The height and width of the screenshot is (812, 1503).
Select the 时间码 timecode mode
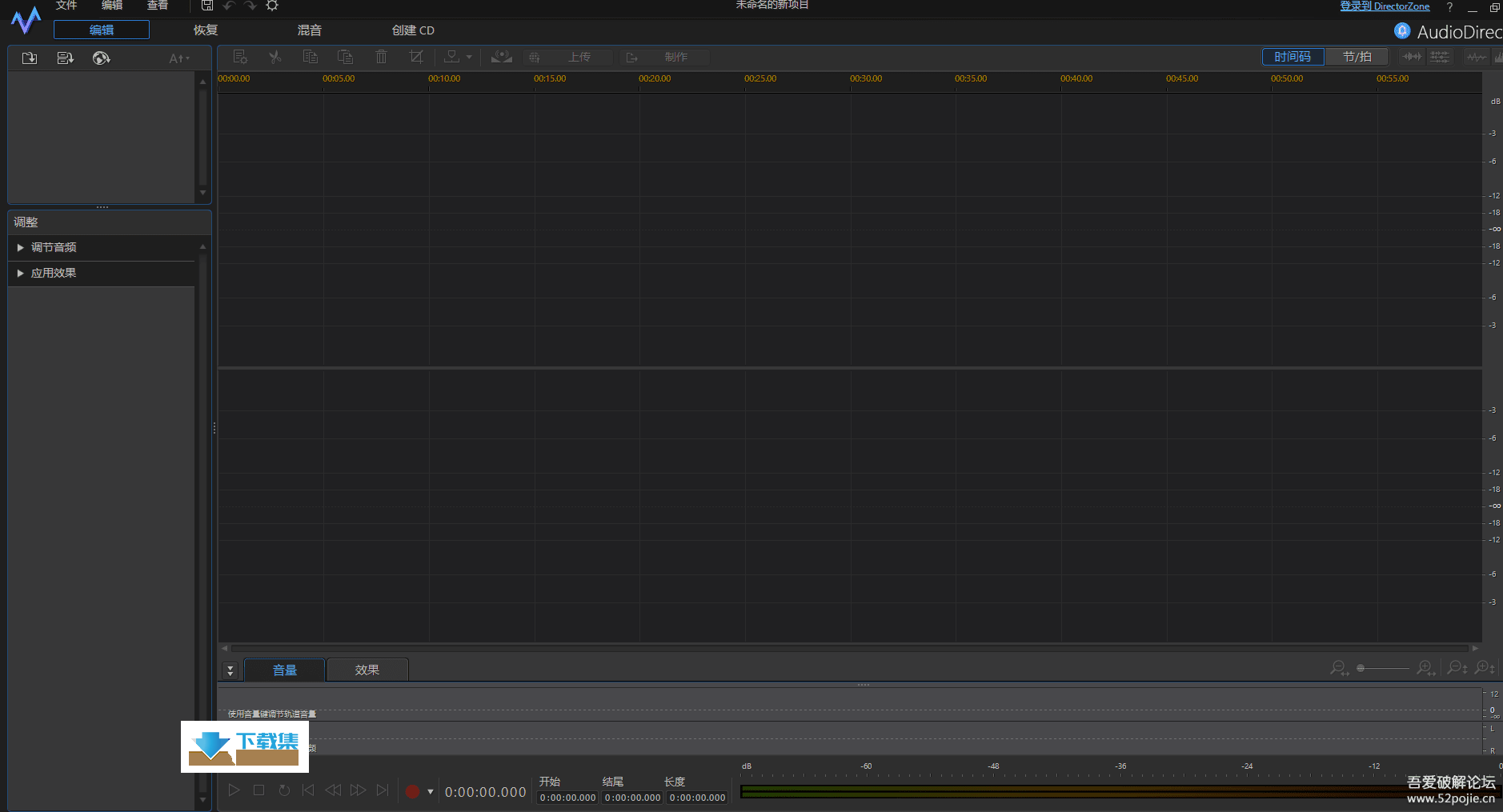[x=1293, y=57]
